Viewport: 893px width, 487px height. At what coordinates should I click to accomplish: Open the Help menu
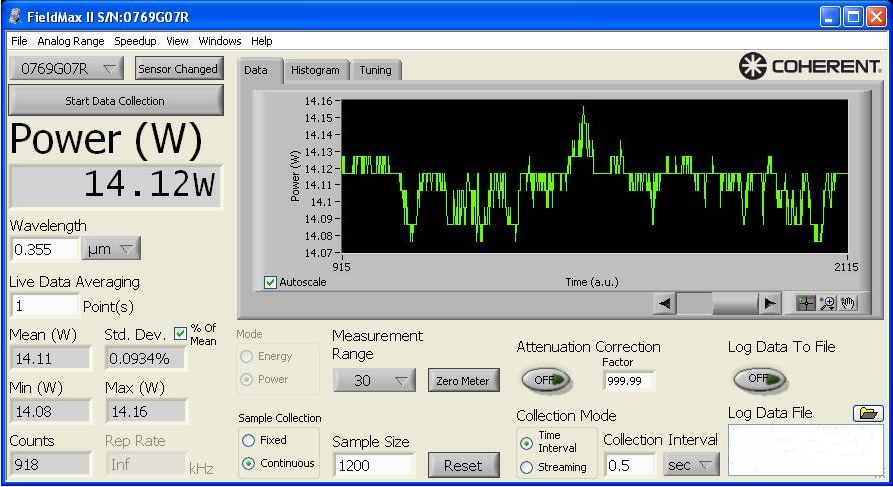tap(261, 41)
